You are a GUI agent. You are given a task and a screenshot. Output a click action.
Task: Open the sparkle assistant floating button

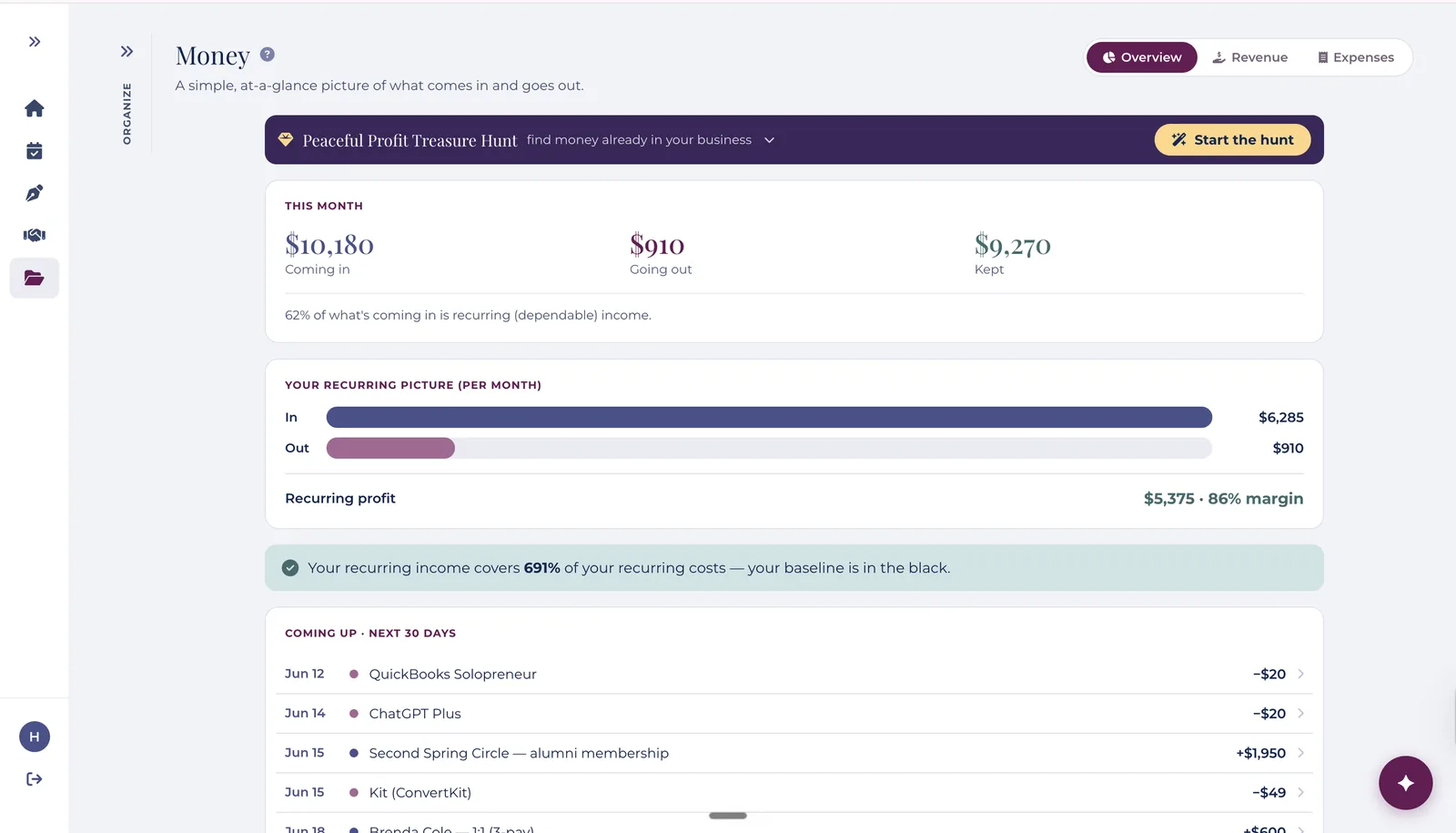tap(1405, 783)
